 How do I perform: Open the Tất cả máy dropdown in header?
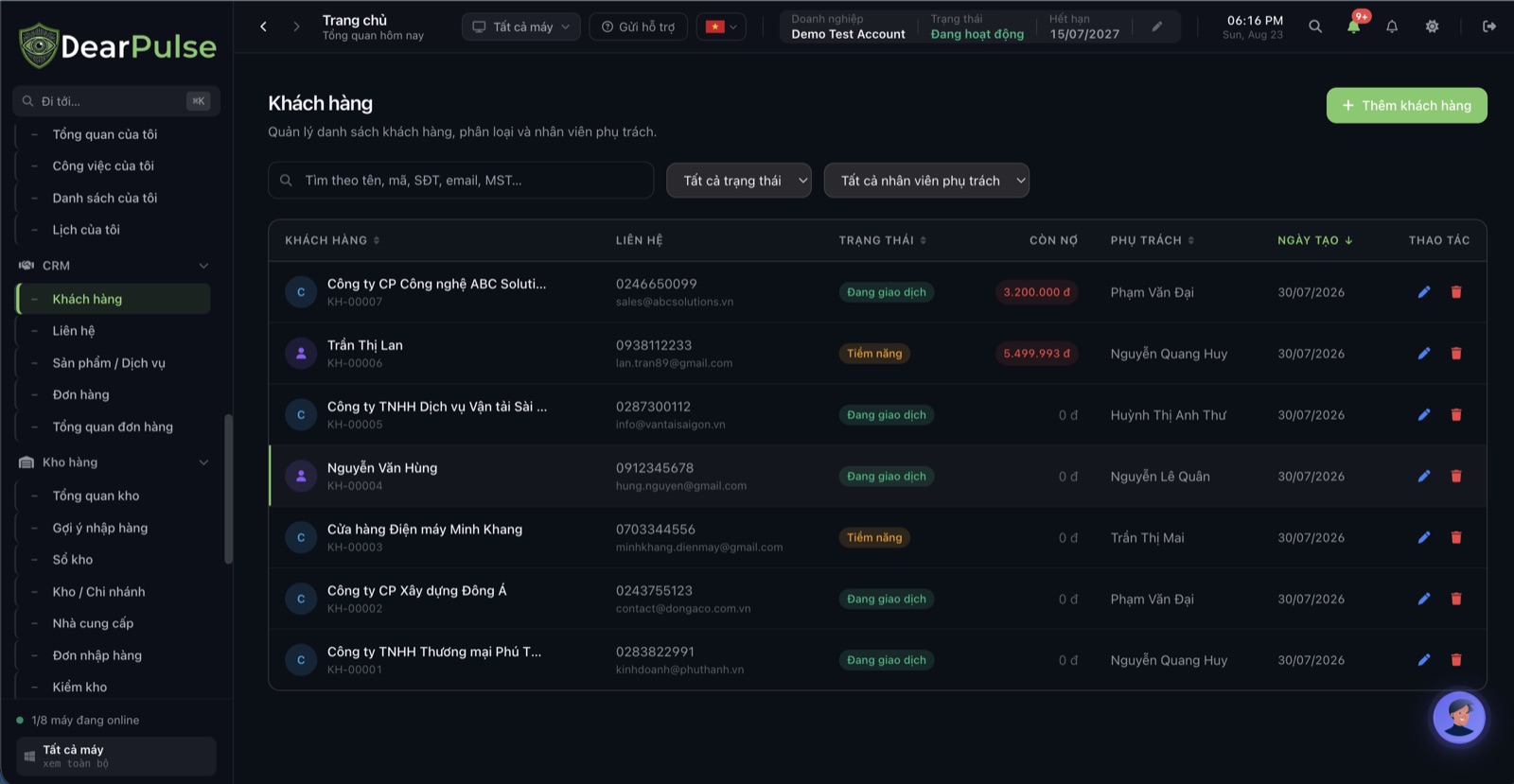pyautogui.click(x=521, y=26)
